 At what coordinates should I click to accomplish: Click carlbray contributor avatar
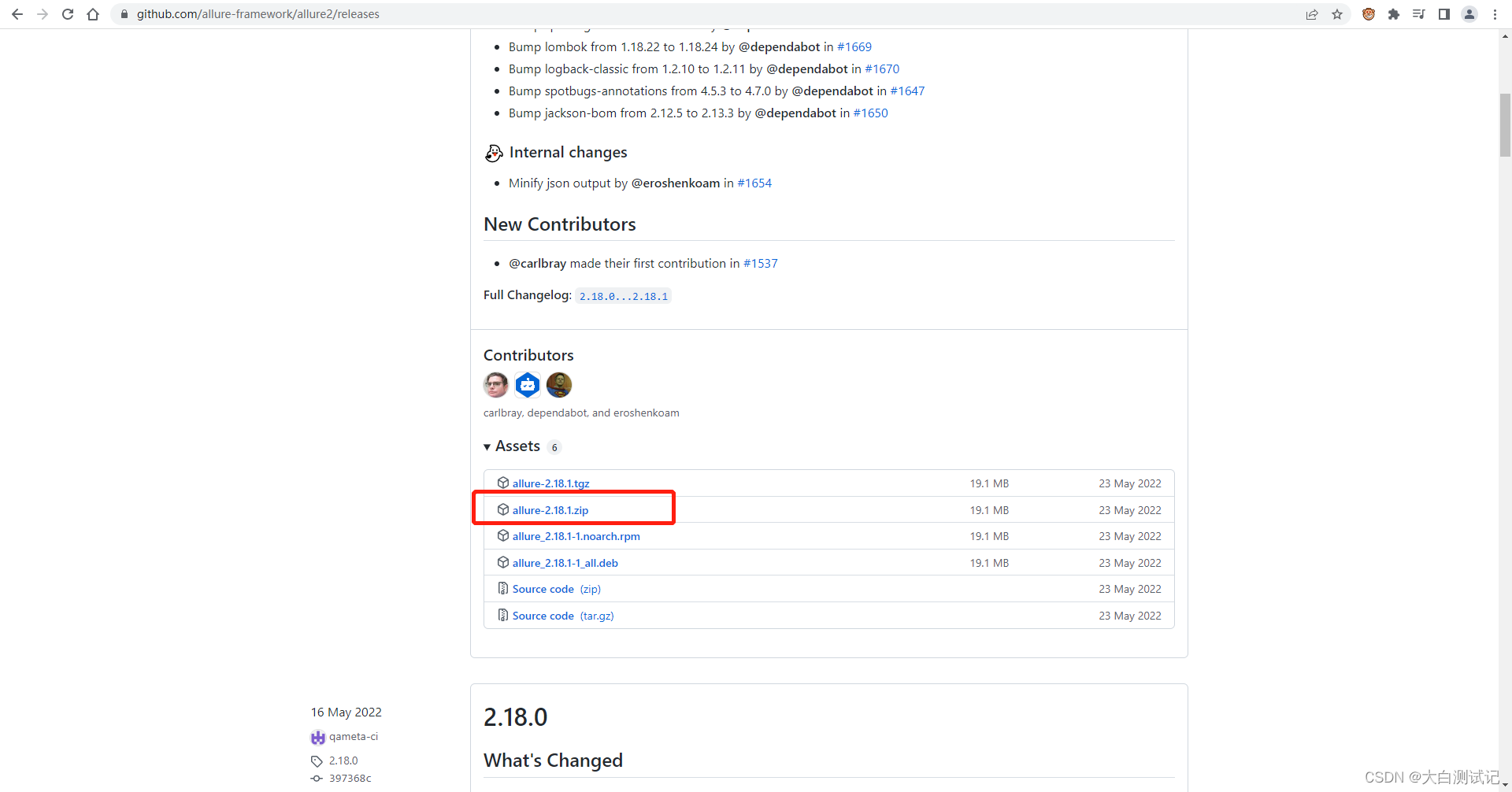click(x=496, y=385)
